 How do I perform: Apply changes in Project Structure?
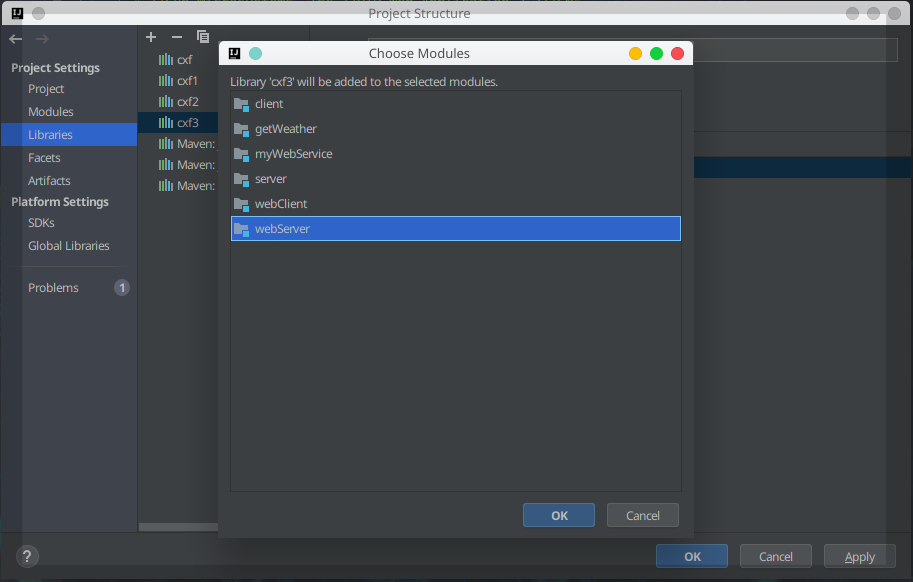point(858,556)
